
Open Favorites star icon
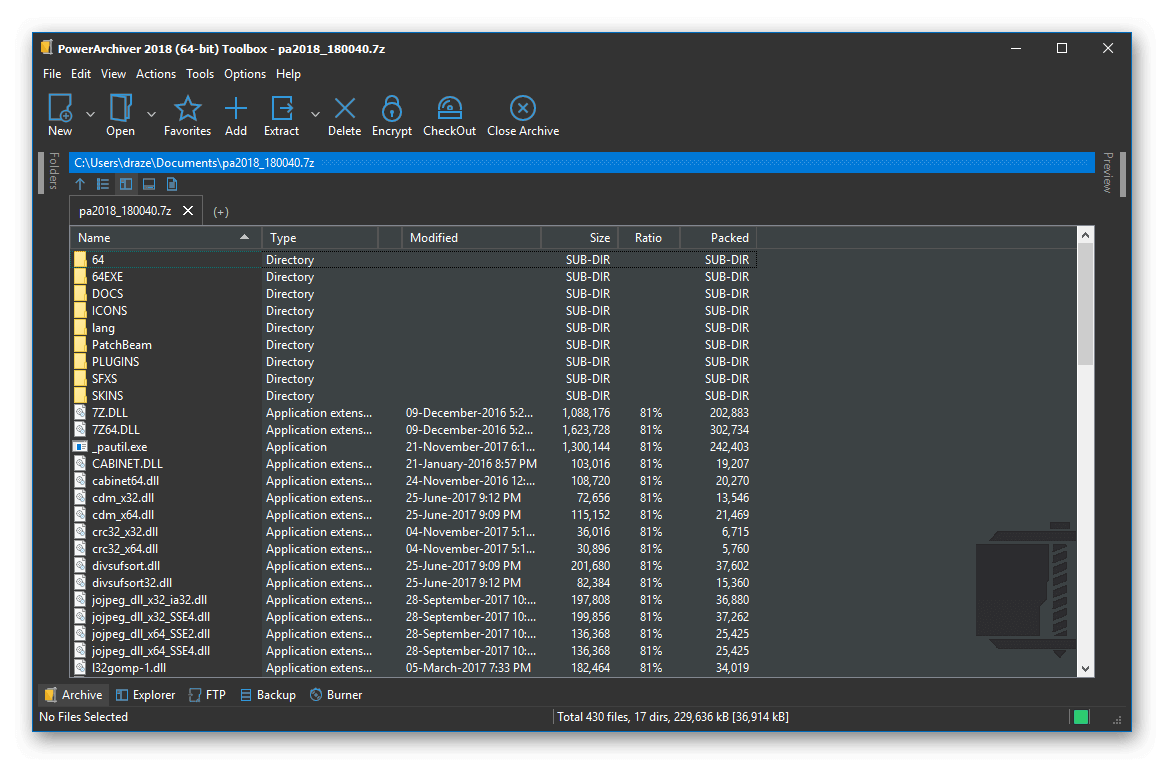[187, 108]
